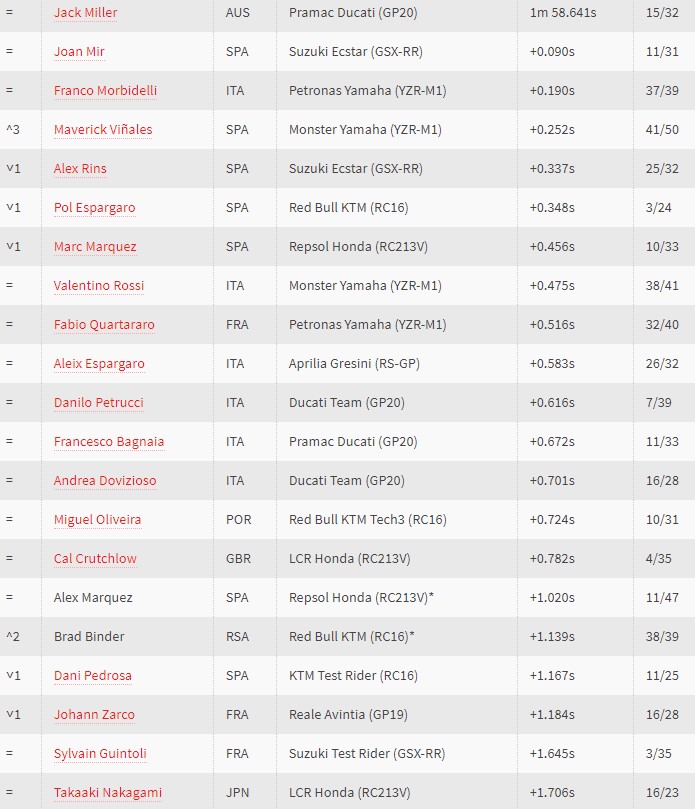Open Andrea Dovizioso link
The width and height of the screenshot is (695, 809).
tap(105, 480)
